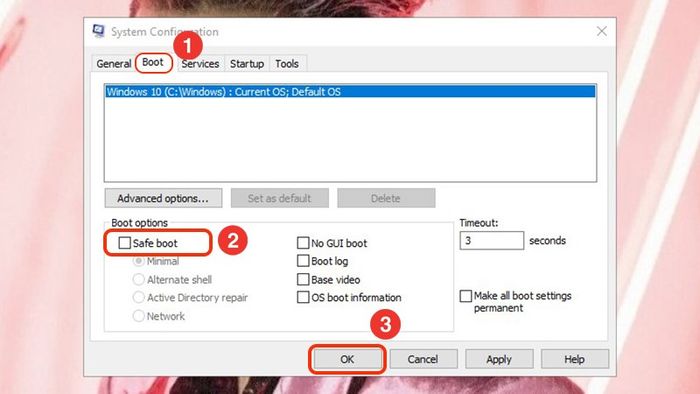Image resolution: width=700 pixels, height=394 pixels.
Task: Toggle OS boot information checkbox
Action: [303, 297]
